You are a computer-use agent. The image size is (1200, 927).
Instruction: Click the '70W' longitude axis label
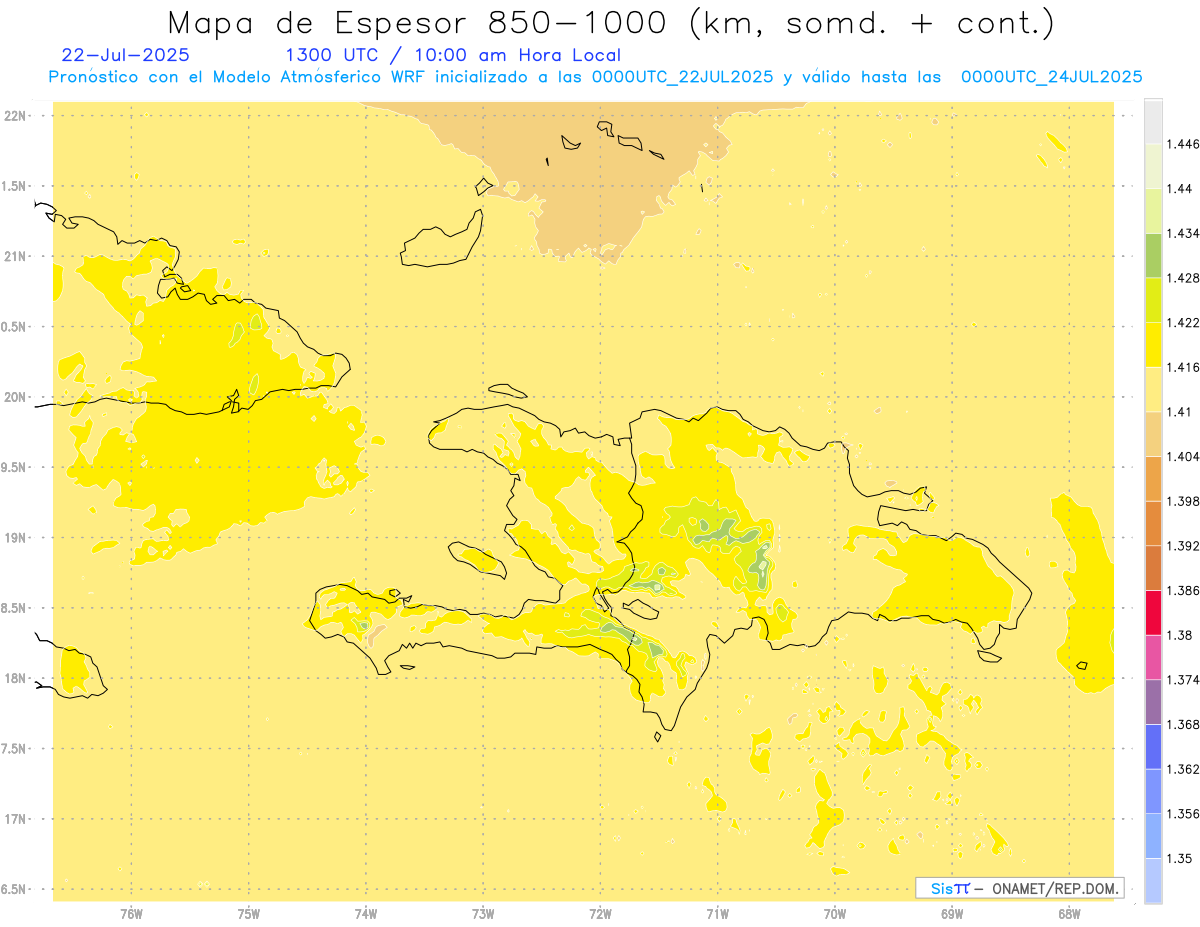tap(835, 913)
